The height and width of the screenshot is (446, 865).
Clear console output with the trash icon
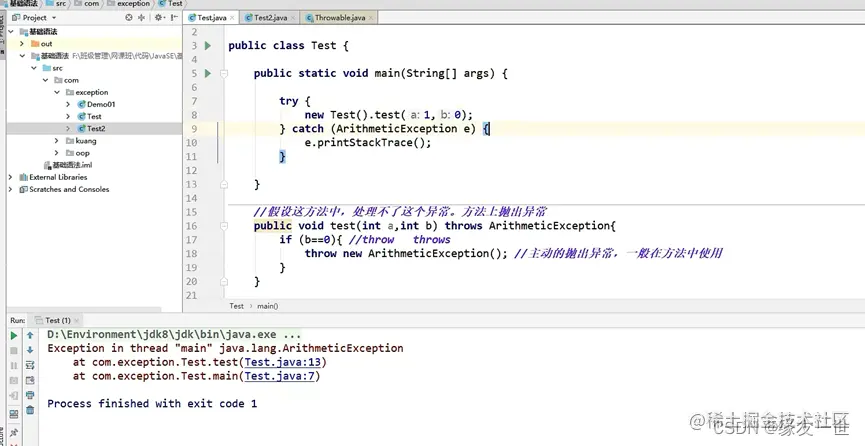30,410
